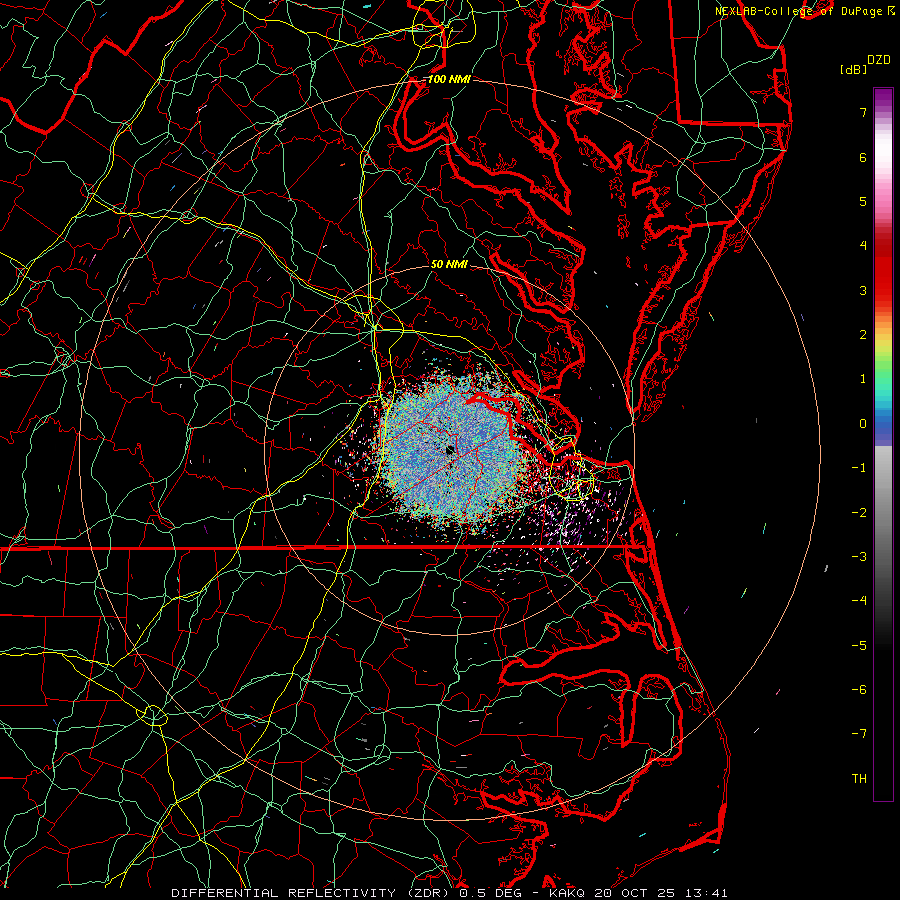The width and height of the screenshot is (900, 900).
Task: Click the red 3 dB color band
Action: click(883, 290)
